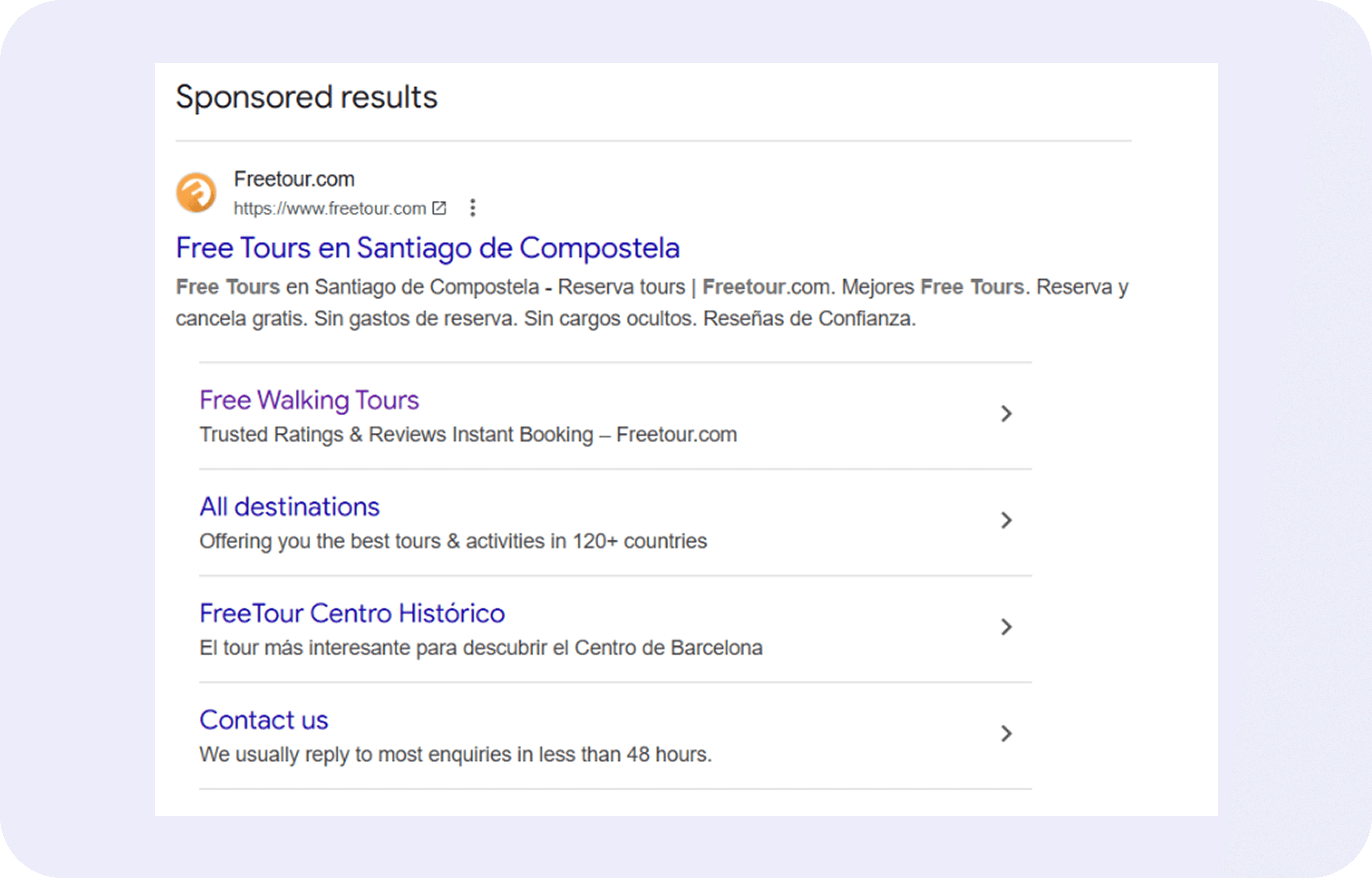The width and height of the screenshot is (1372, 878).
Task: Open the Contact us sitelink
Action: [x=264, y=720]
